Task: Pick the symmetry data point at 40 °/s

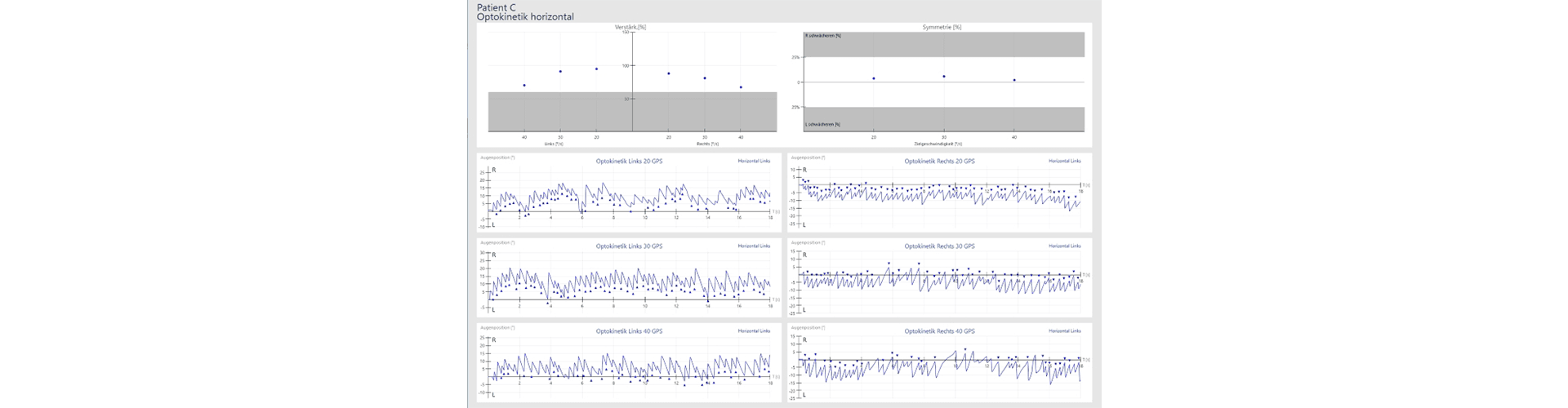Action: click(1014, 80)
